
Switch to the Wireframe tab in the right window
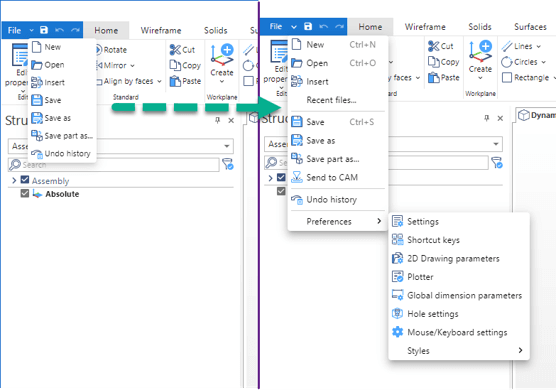(x=425, y=27)
